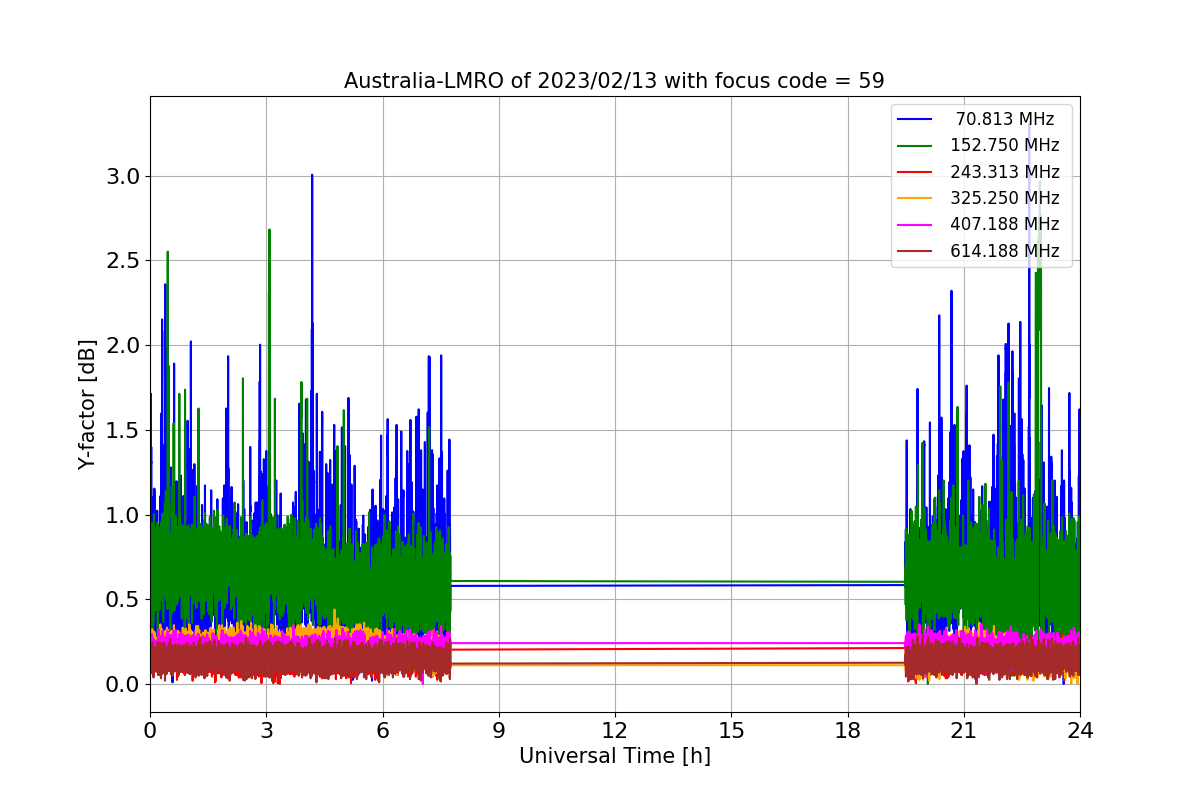Image resolution: width=1200 pixels, height=800 pixels.
Task: Click the 1.5 tick label on the y-axis
Action: [x=121, y=431]
